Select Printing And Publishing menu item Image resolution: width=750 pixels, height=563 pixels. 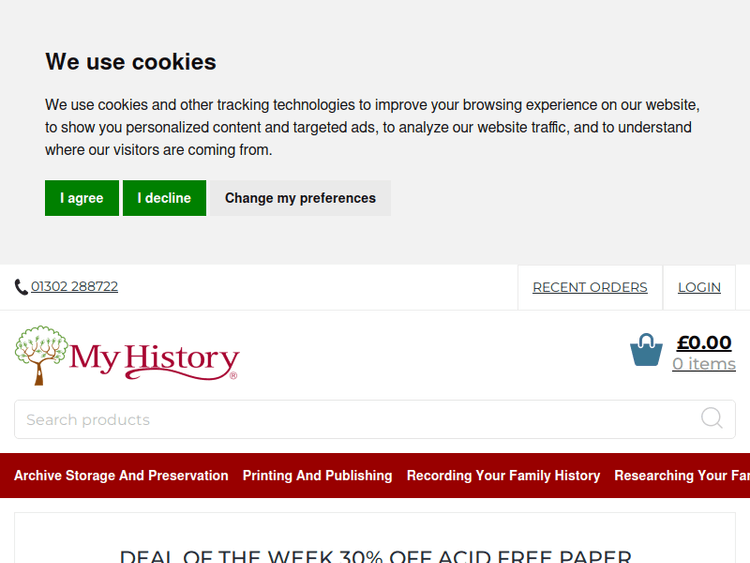point(317,476)
